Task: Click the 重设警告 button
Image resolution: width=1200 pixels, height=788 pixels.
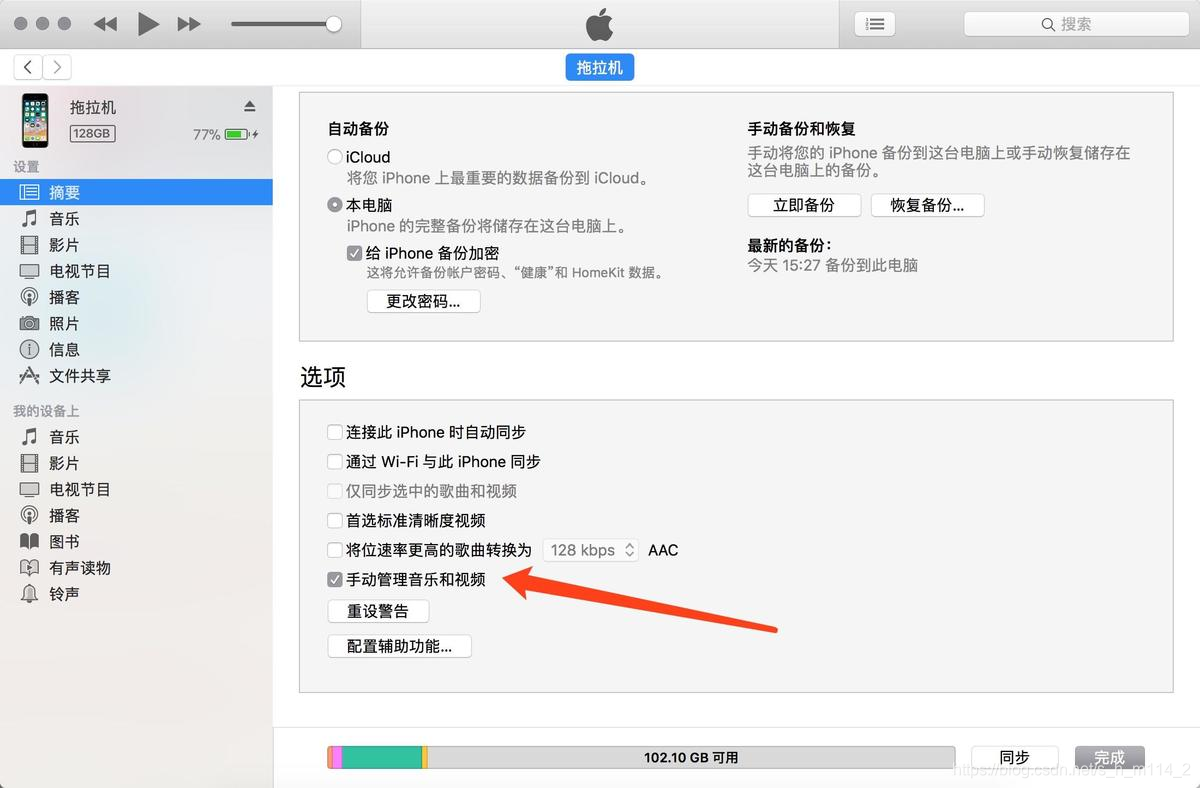Action: [x=378, y=611]
